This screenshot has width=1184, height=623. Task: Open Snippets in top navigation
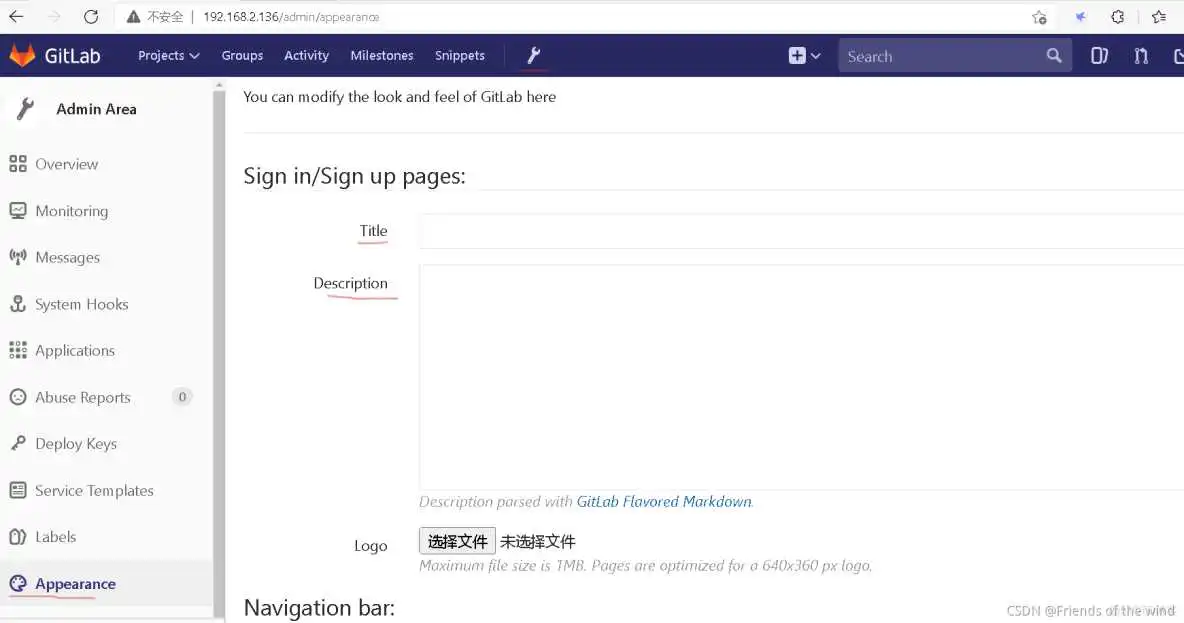459,56
